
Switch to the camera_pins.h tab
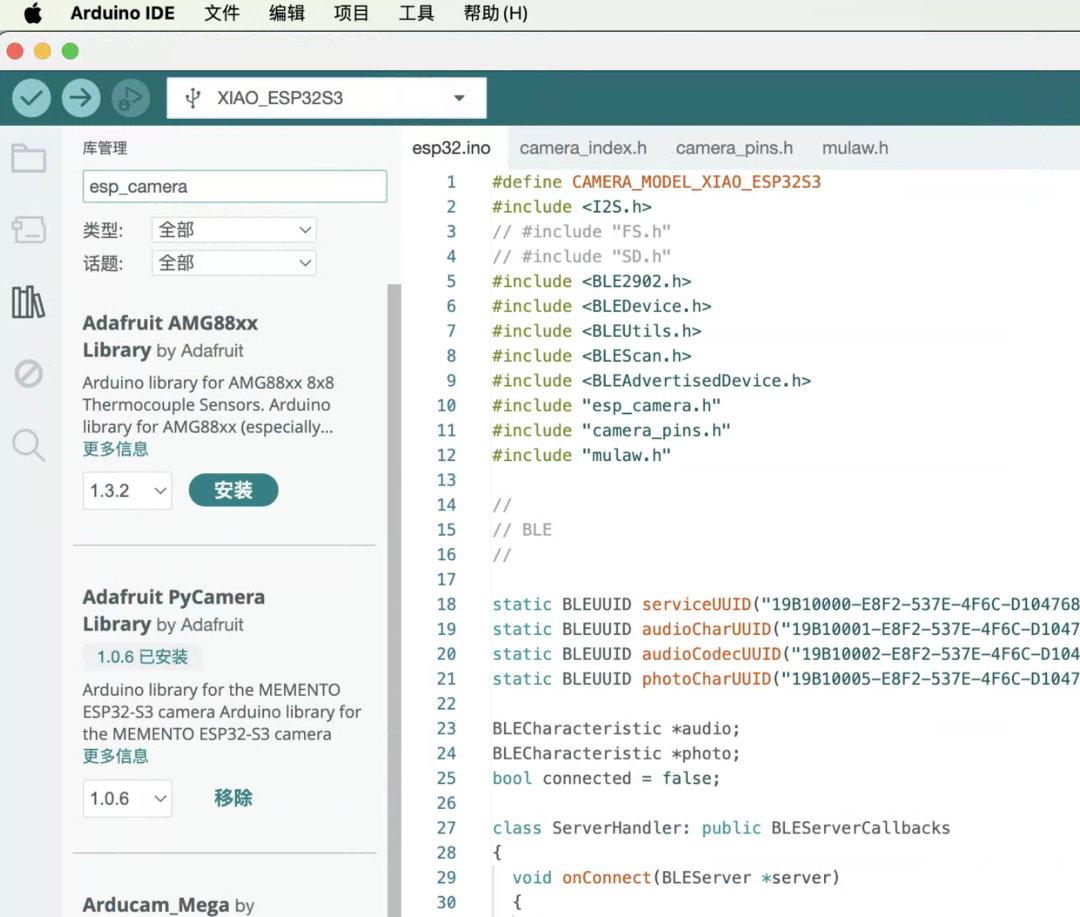[x=734, y=148]
